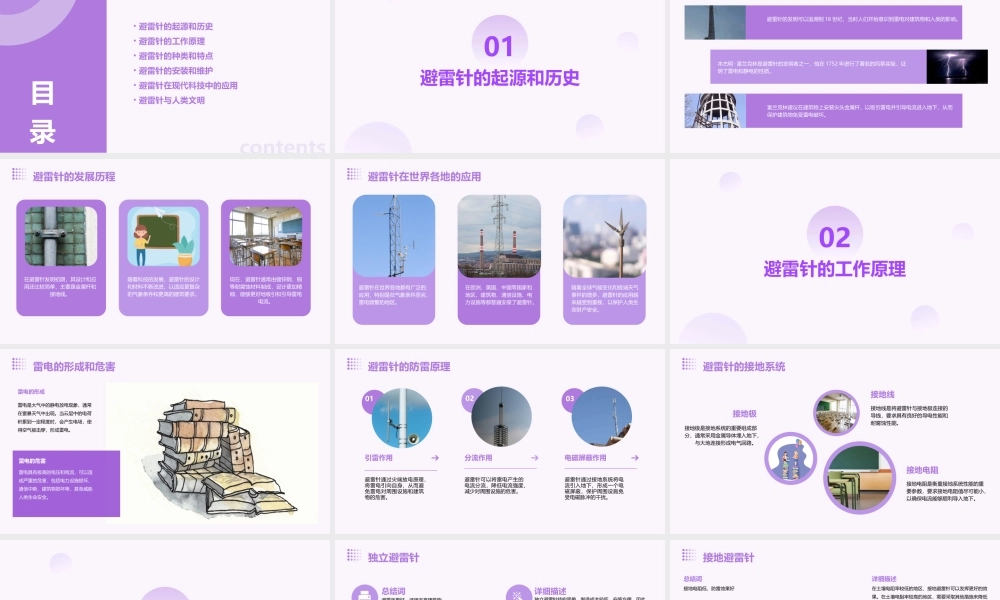Image resolution: width=1000 pixels, height=600 pixels.
Task: Click the 引雷作用 label
Action: (x=378, y=458)
